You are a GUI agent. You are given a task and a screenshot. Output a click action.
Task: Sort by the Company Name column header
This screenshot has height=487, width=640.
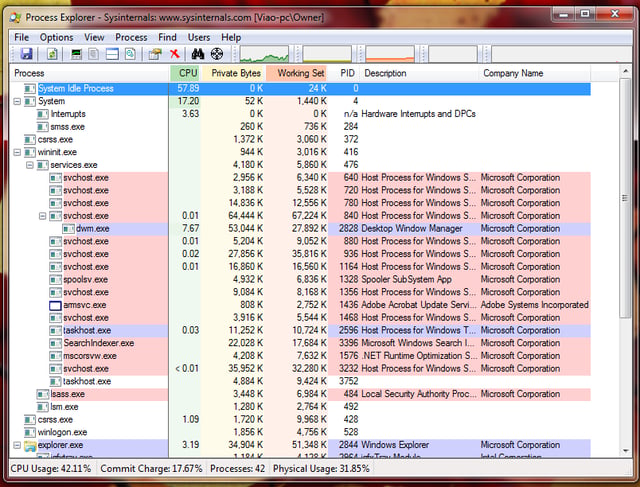pos(535,73)
